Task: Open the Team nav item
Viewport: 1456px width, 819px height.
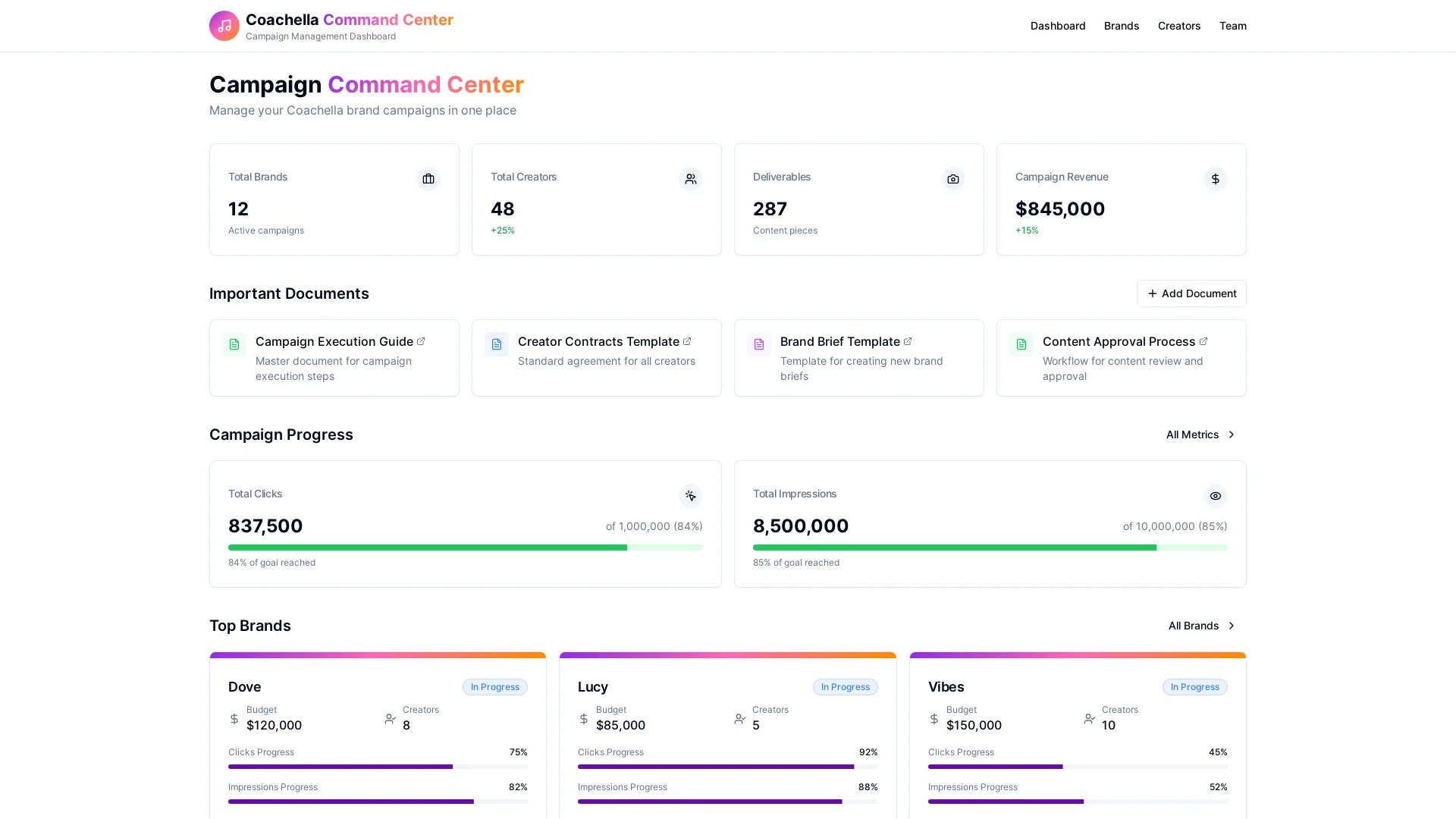Action: coord(1232,26)
